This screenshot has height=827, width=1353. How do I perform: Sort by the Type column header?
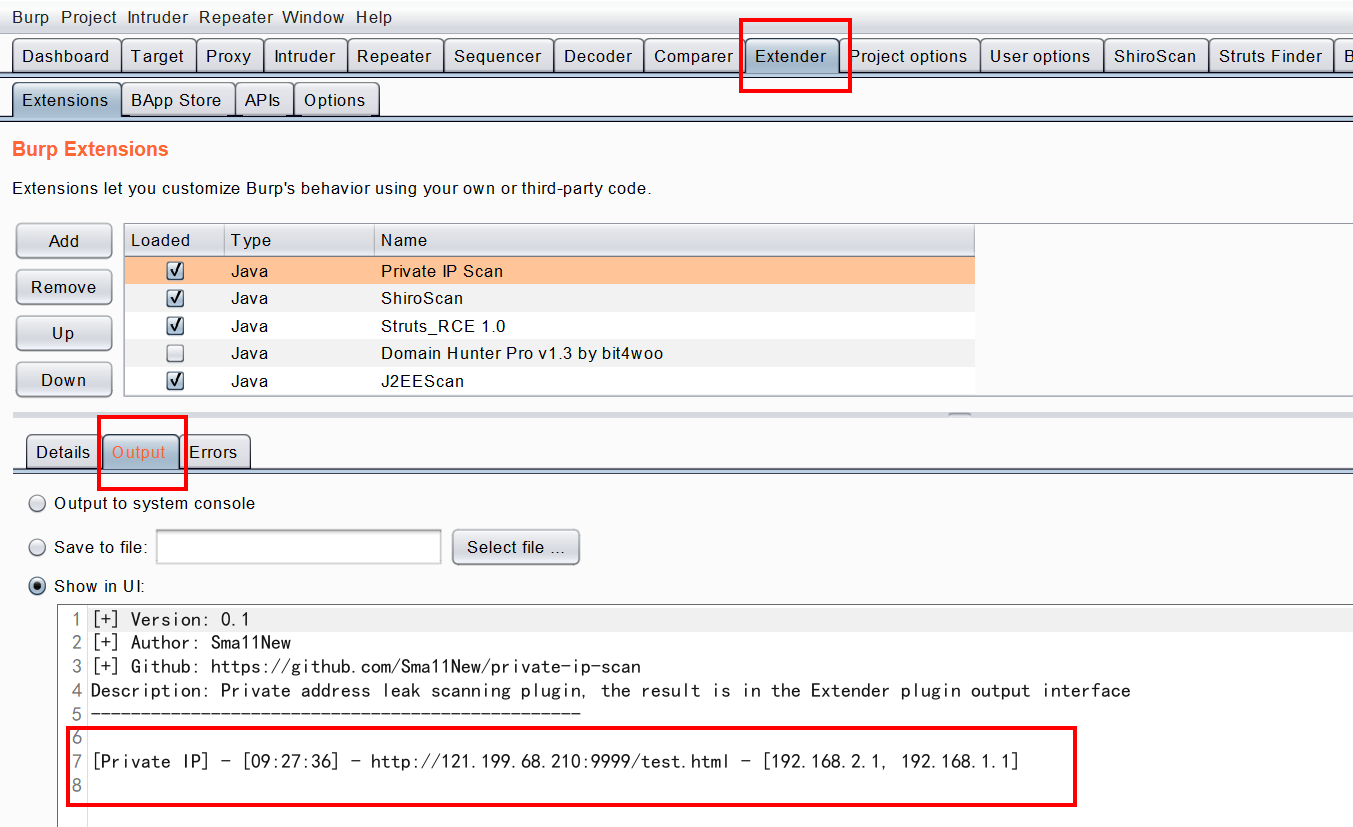pos(299,240)
